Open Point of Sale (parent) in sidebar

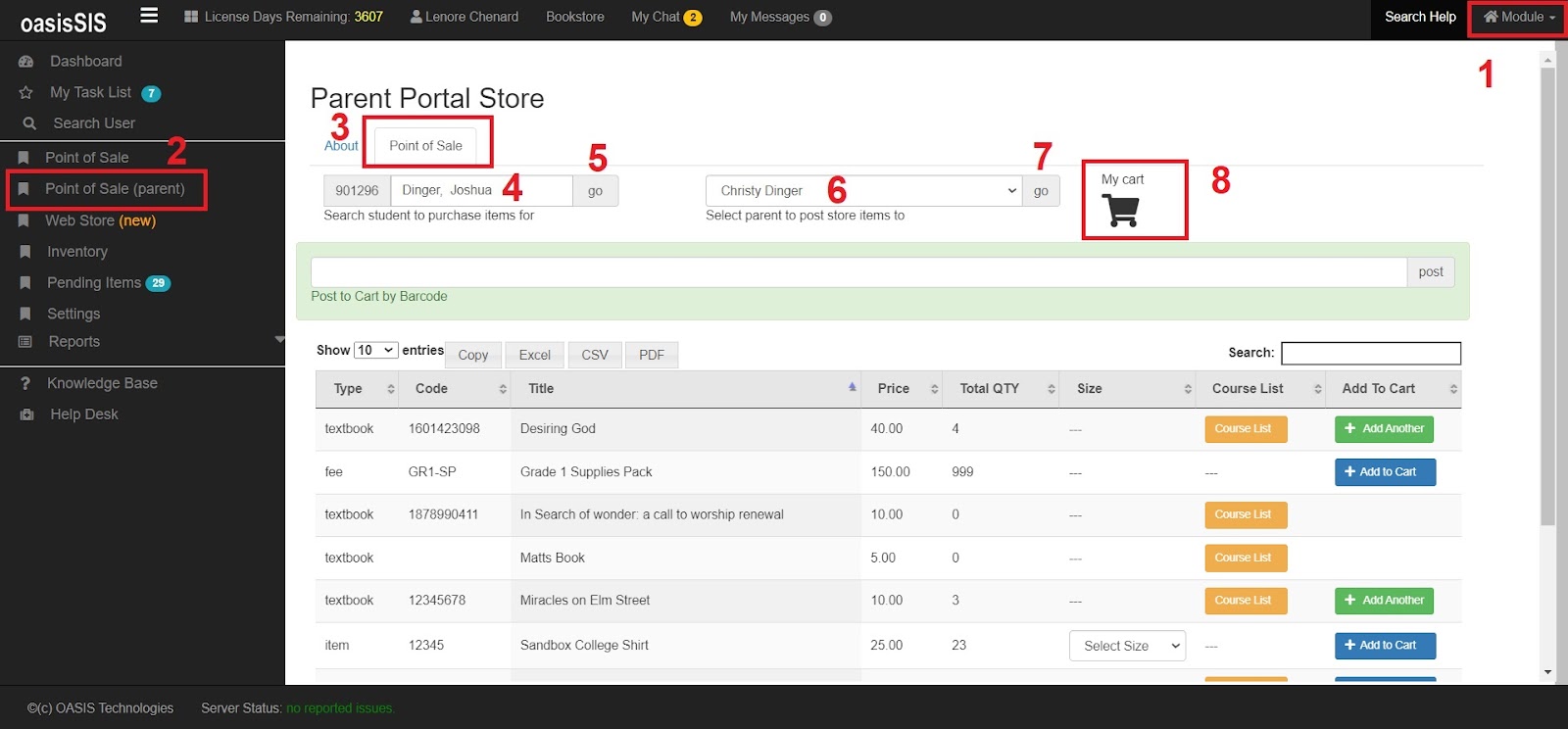coord(115,189)
